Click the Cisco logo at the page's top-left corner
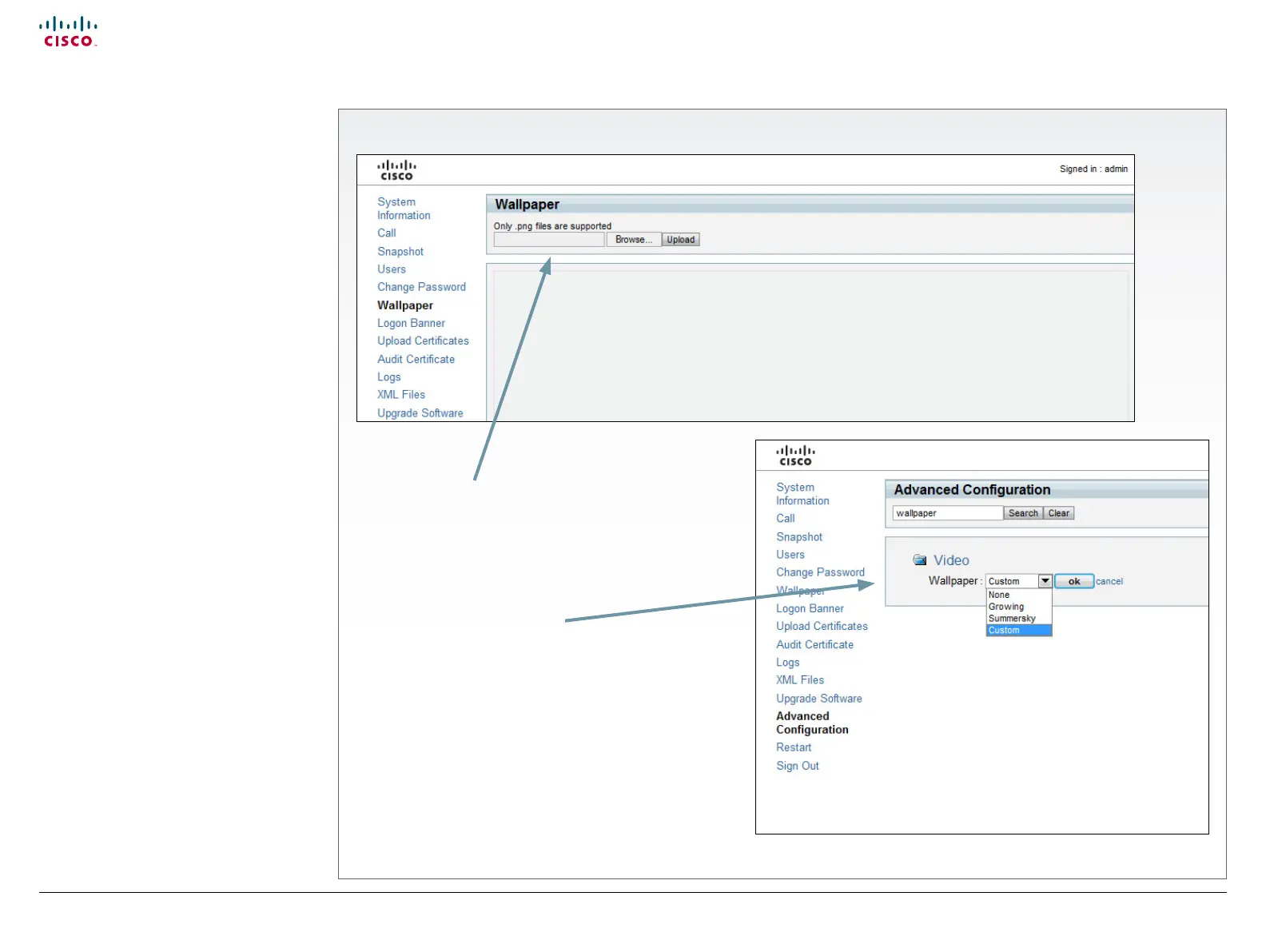The width and height of the screenshot is (1266, 952). [68, 33]
